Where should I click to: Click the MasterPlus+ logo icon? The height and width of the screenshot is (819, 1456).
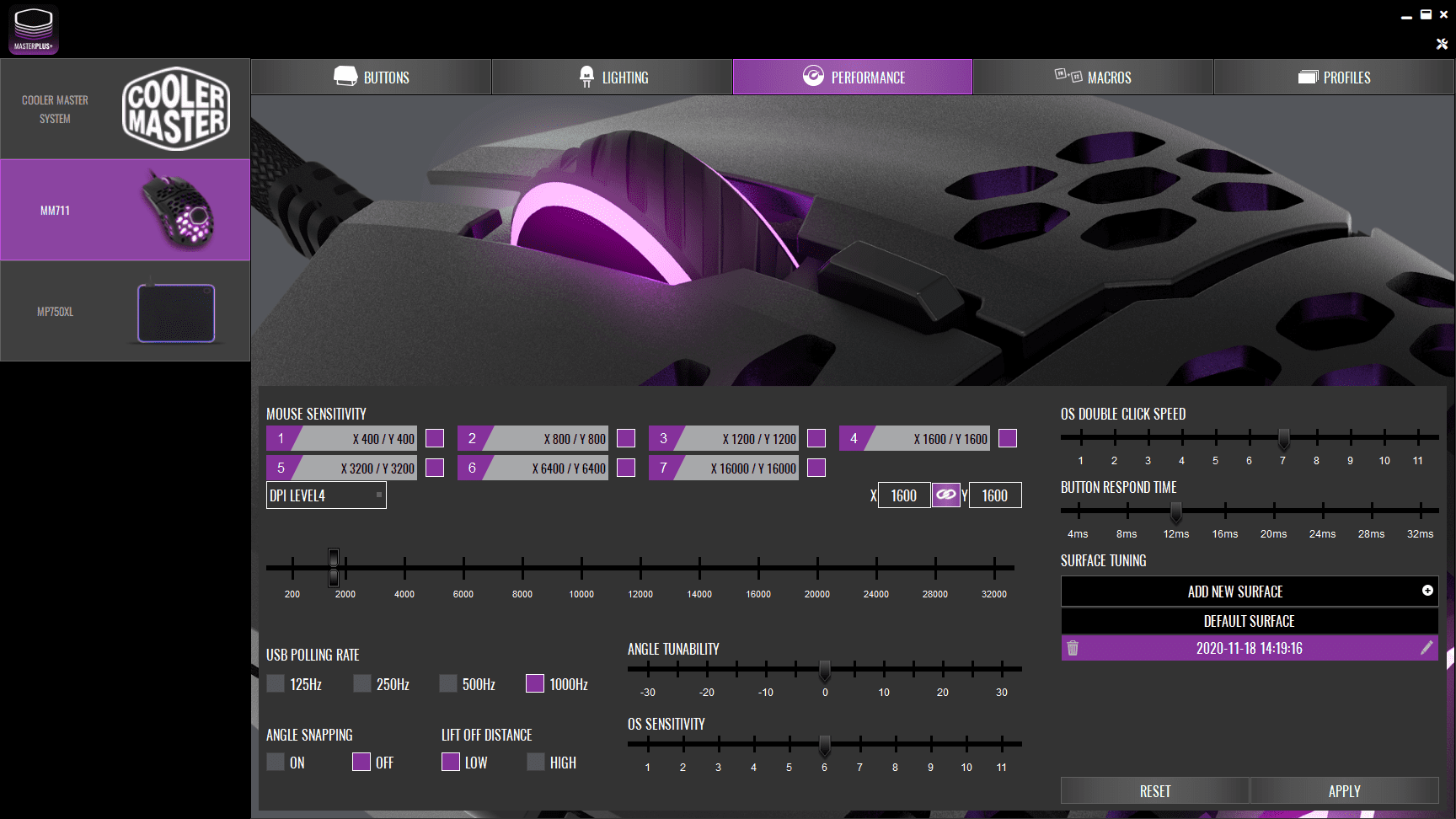34,29
